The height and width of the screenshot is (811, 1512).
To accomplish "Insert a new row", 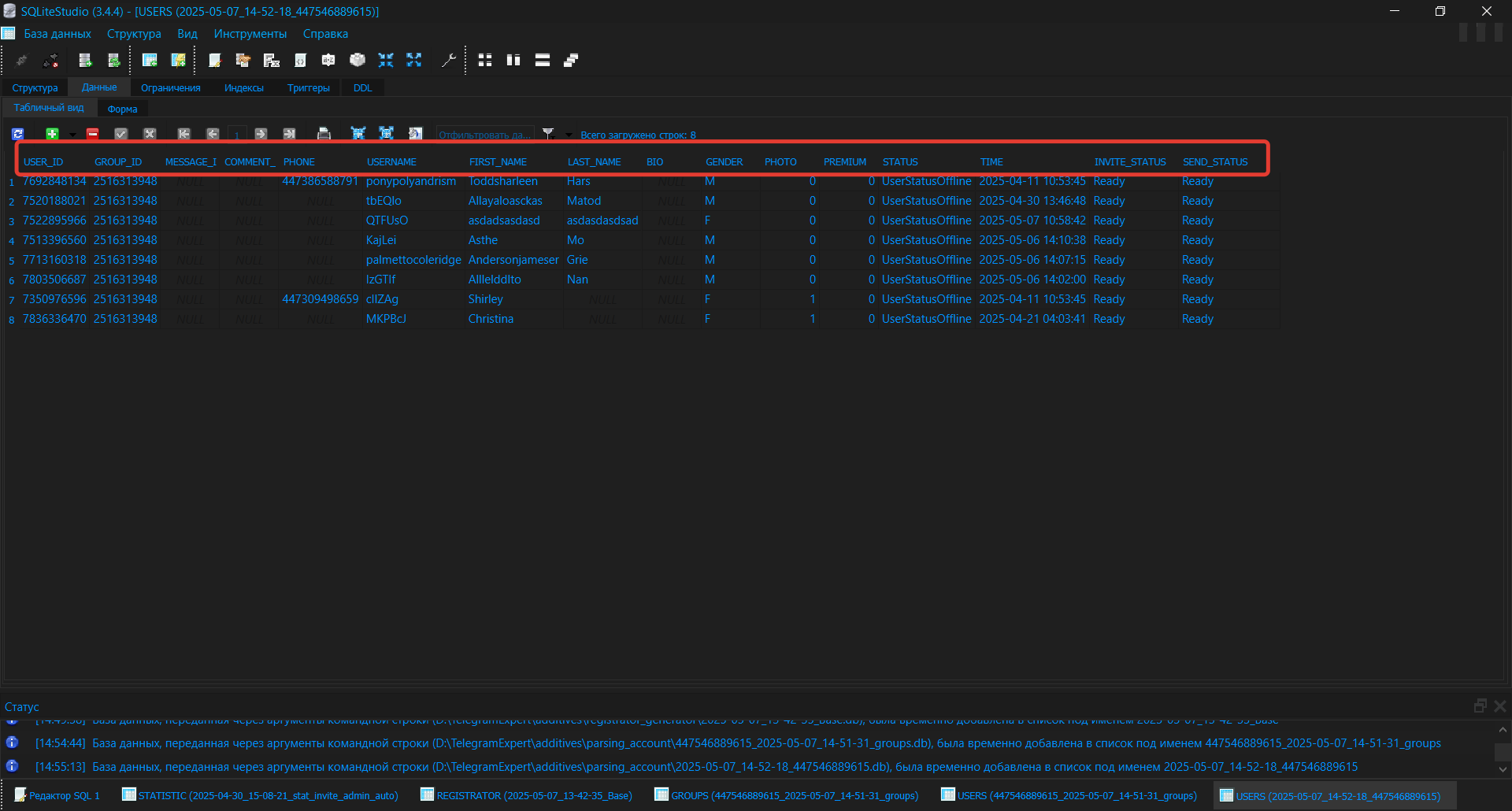I will [52, 134].
